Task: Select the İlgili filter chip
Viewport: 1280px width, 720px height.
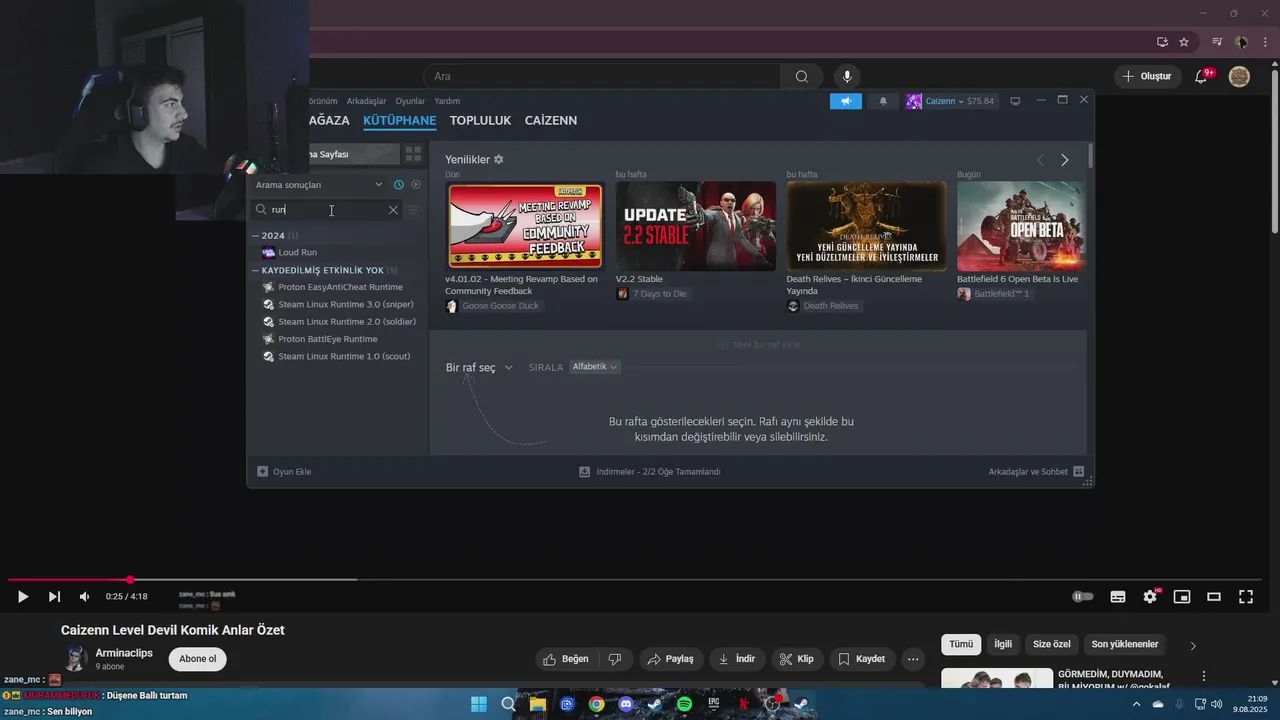Action: (1003, 645)
